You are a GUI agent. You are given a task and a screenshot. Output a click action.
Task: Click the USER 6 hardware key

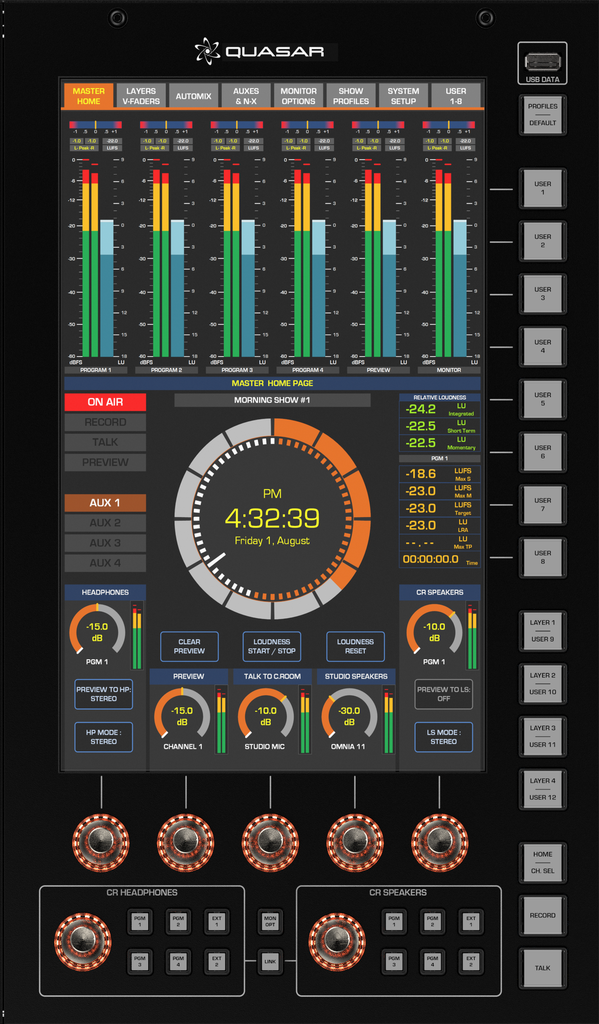tap(542, 452)
